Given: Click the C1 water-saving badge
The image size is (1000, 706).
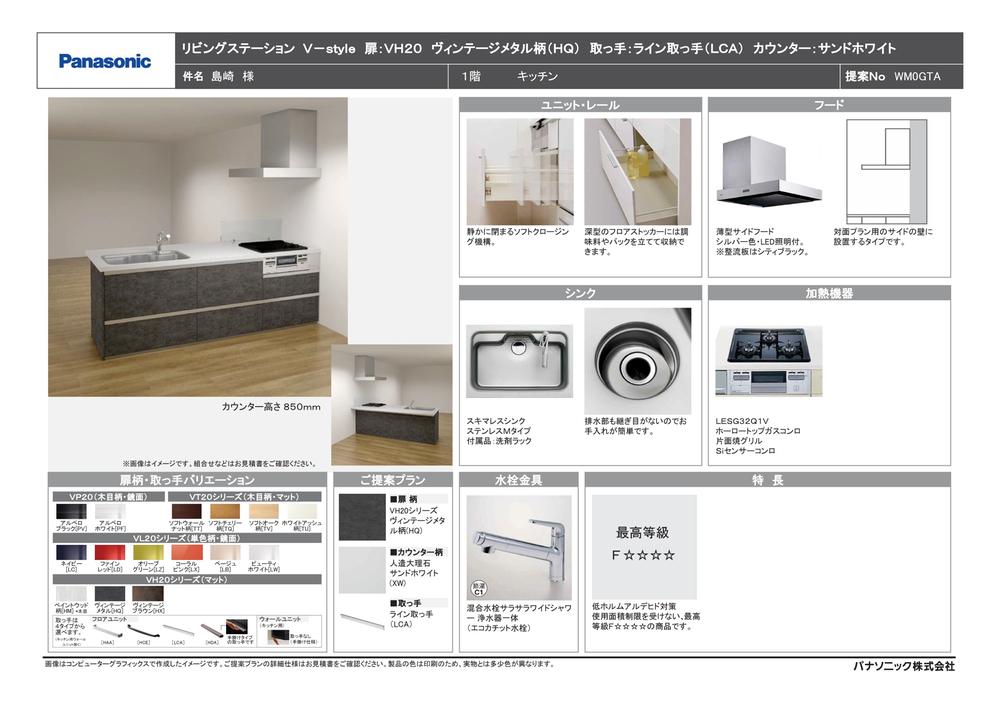Looking at the screenshot, I should pos(478,589).
